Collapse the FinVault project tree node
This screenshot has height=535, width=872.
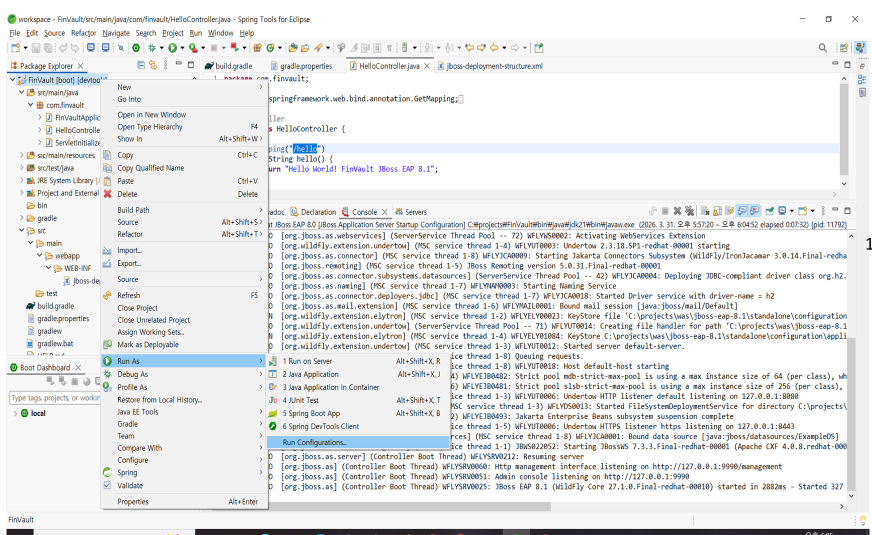tap(12, 80)
